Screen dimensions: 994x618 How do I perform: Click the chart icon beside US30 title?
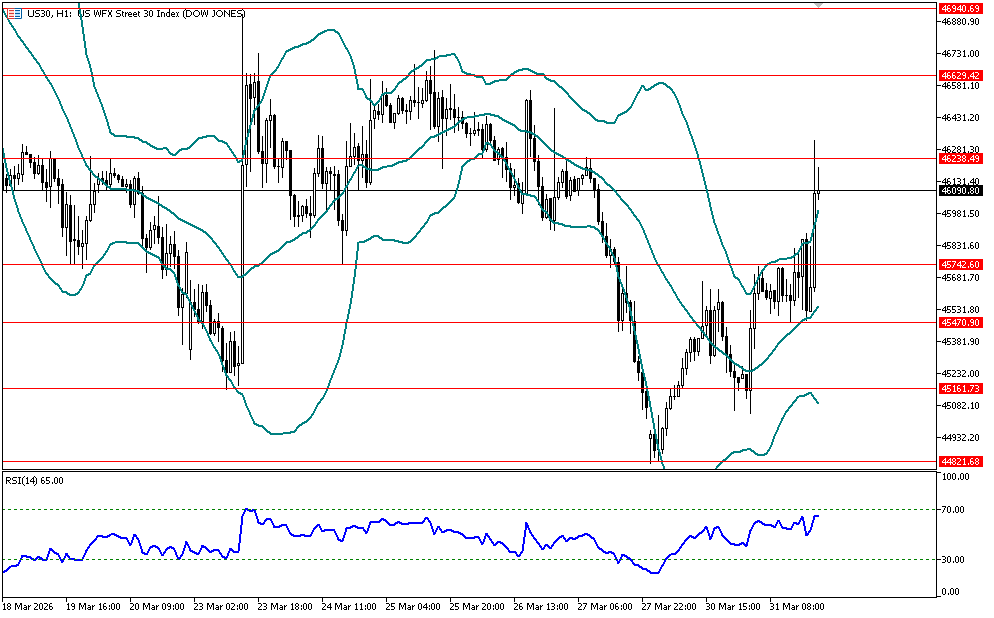click(x=13, y=13)
